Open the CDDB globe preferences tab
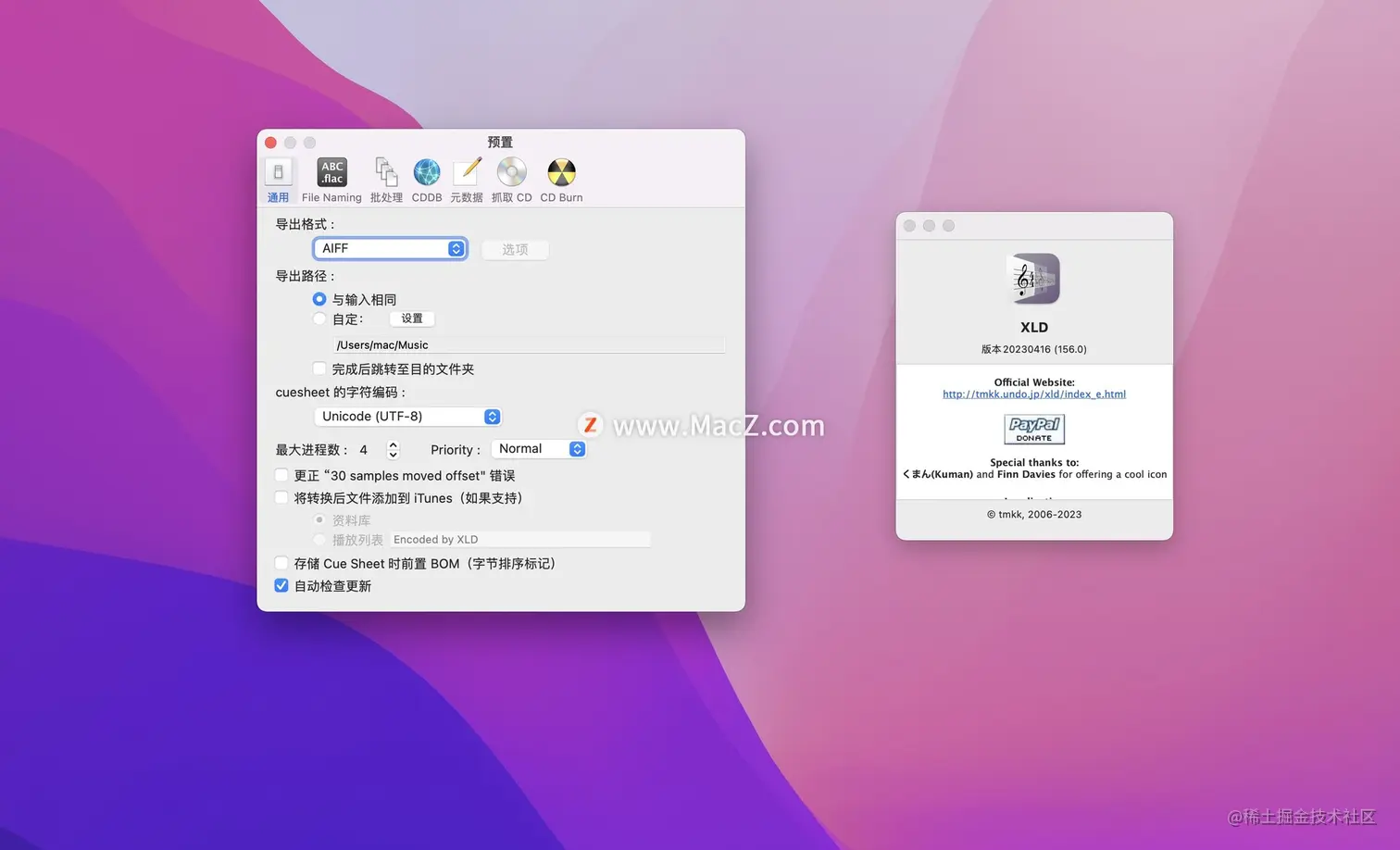 pos(427,181)
